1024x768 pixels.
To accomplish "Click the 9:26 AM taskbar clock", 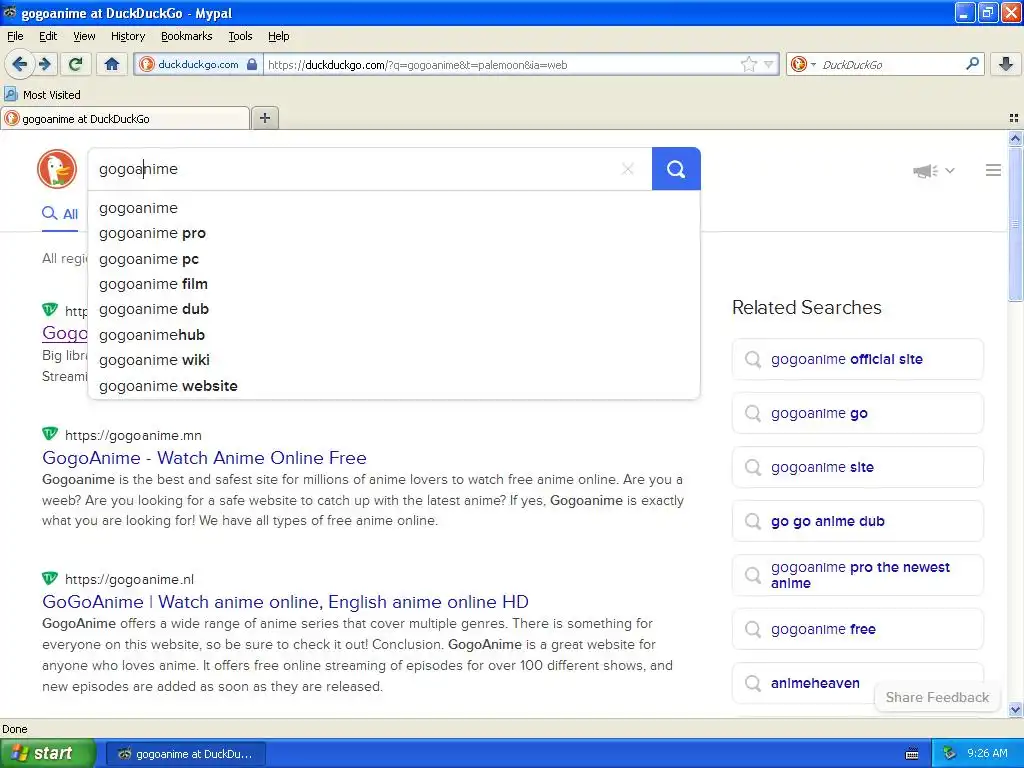I will (987, 753).
